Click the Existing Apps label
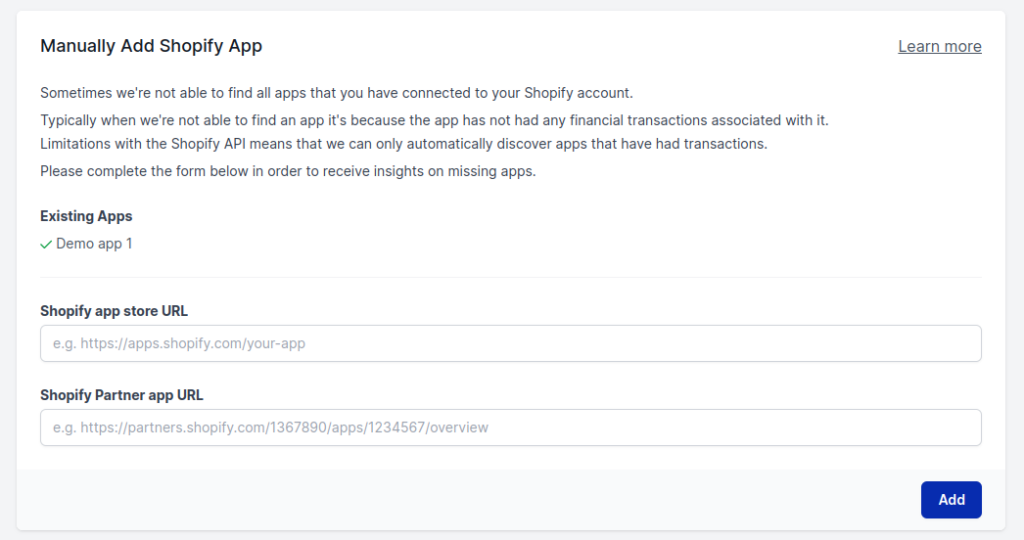The height and width of the screenshot is (540, 1024). 86,216
